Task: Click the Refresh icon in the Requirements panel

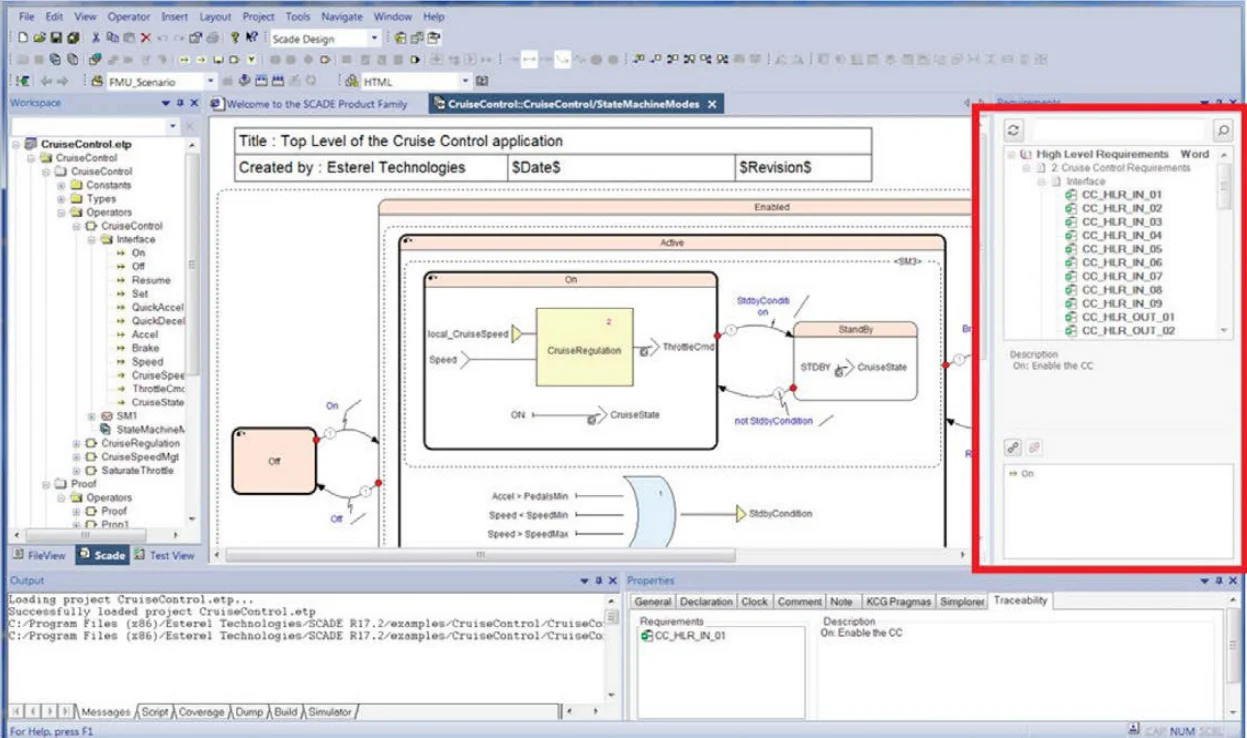Action: pyautogui.click(x=1013, y=130)
